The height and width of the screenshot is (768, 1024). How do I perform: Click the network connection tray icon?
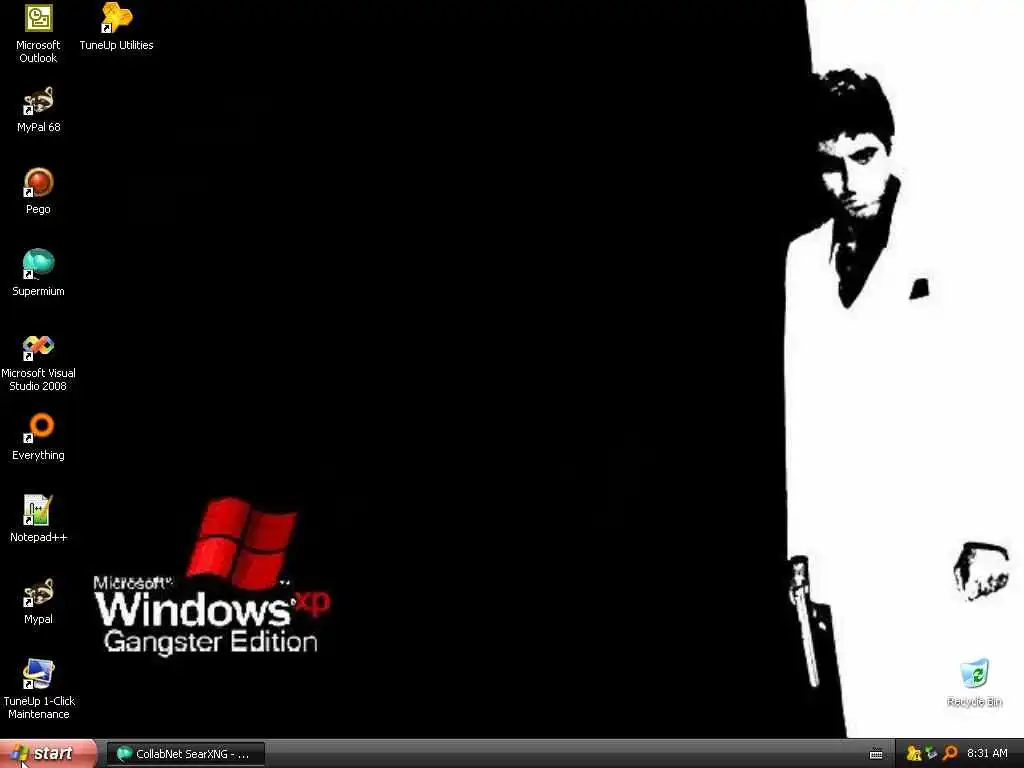tap(932, 754)
